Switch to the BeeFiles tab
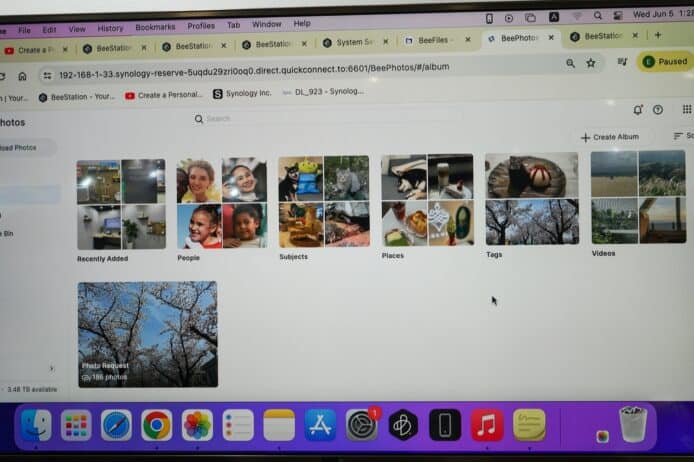The image size is (694, 462). (429, 41)
